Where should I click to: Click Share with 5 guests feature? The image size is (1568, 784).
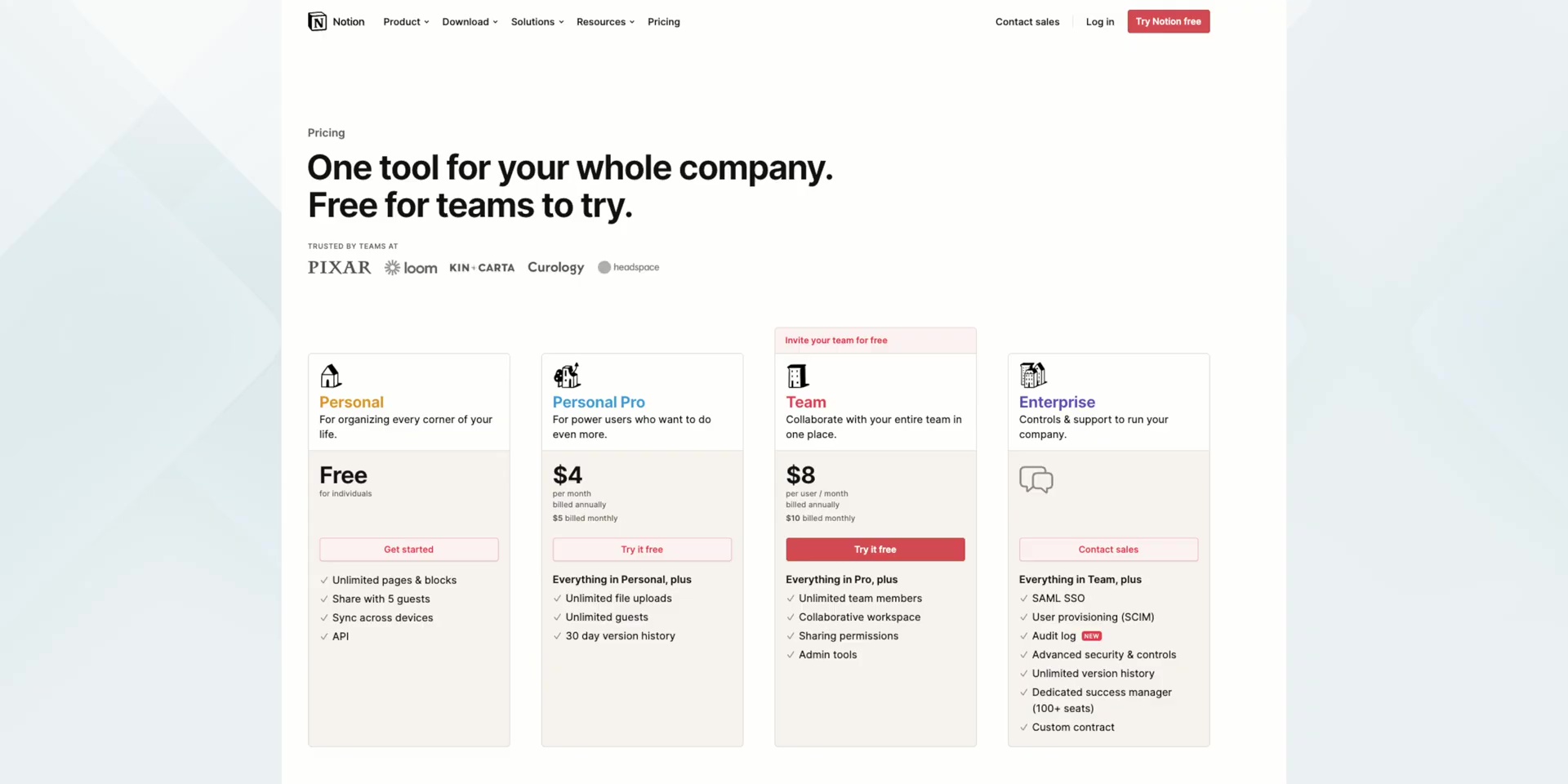point(381,599)
